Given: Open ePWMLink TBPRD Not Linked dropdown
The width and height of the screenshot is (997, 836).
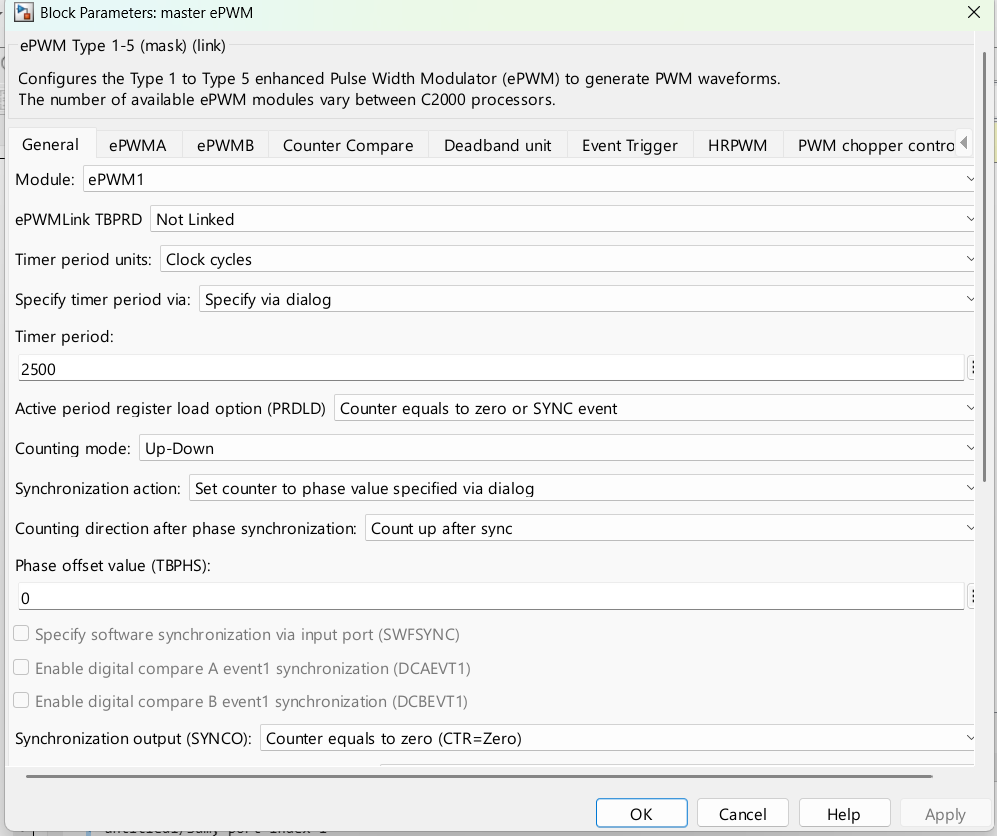Looking at the screenshot, I should [563, 219].
